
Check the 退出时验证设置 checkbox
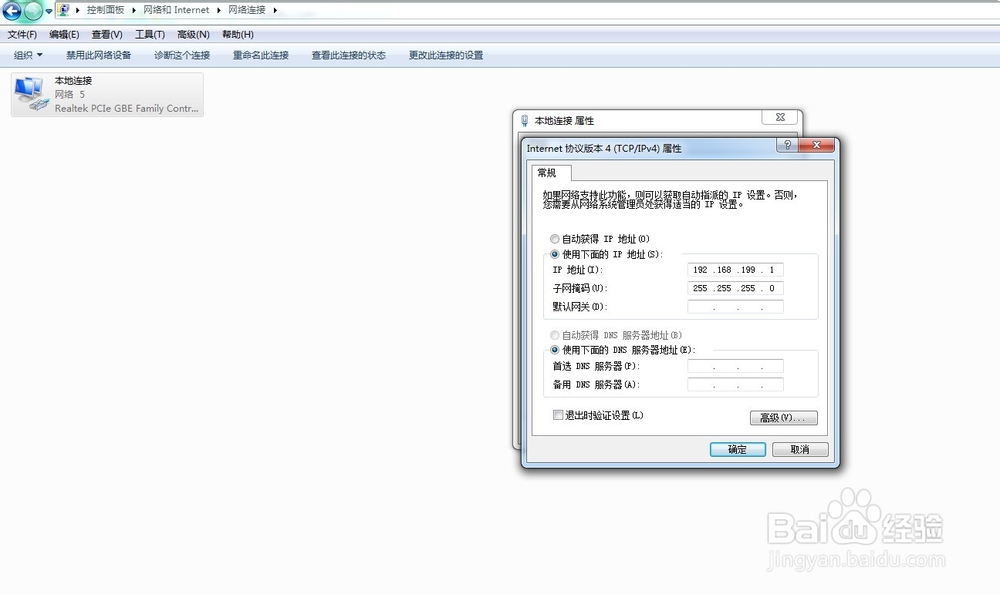[x=558, y=415]
